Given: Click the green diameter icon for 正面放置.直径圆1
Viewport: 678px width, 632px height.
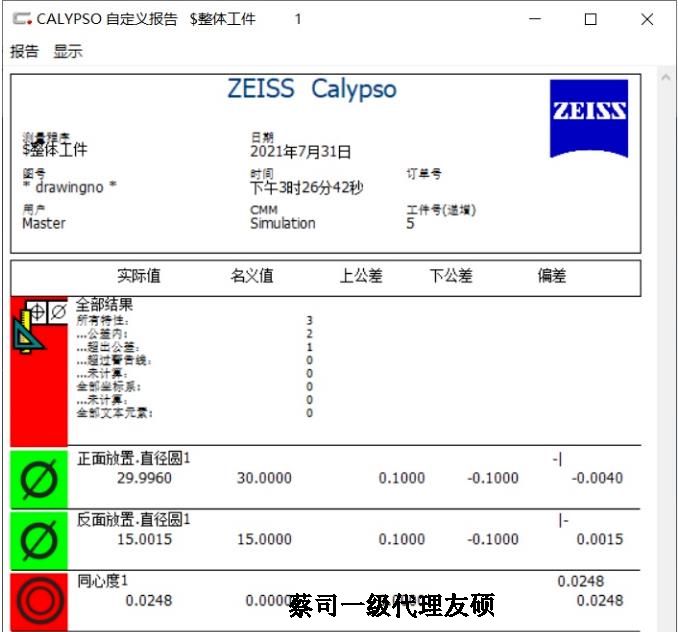Looking at the screenshot, I should click(39, 479).
